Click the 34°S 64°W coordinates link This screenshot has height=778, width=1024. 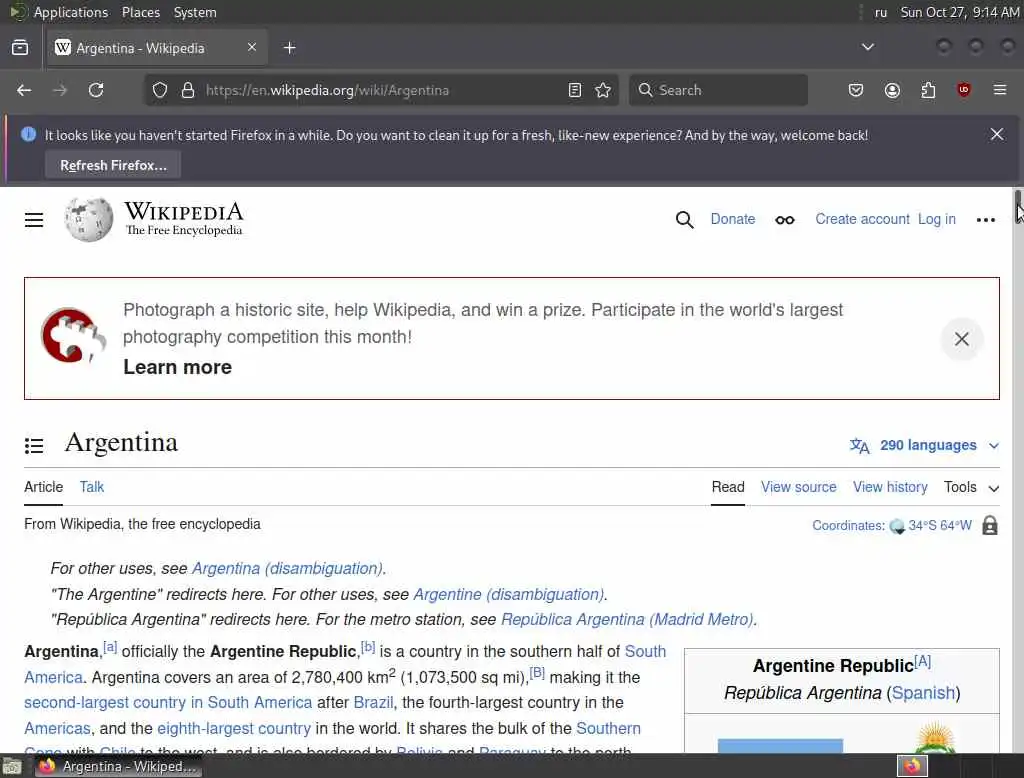(x=940, y=526)
